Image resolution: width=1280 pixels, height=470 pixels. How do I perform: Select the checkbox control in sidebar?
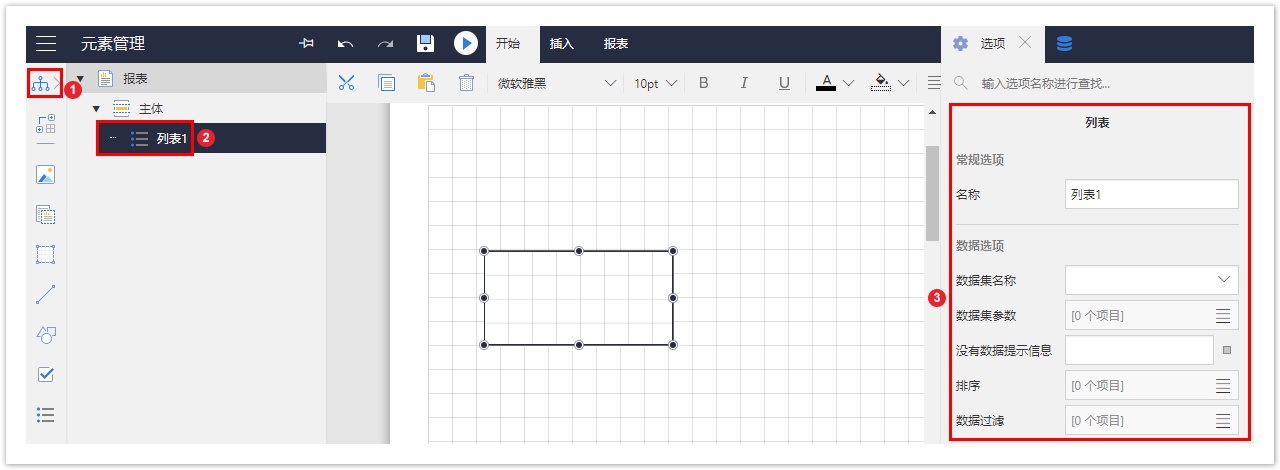pyautogui.click(x=45, y=374)
